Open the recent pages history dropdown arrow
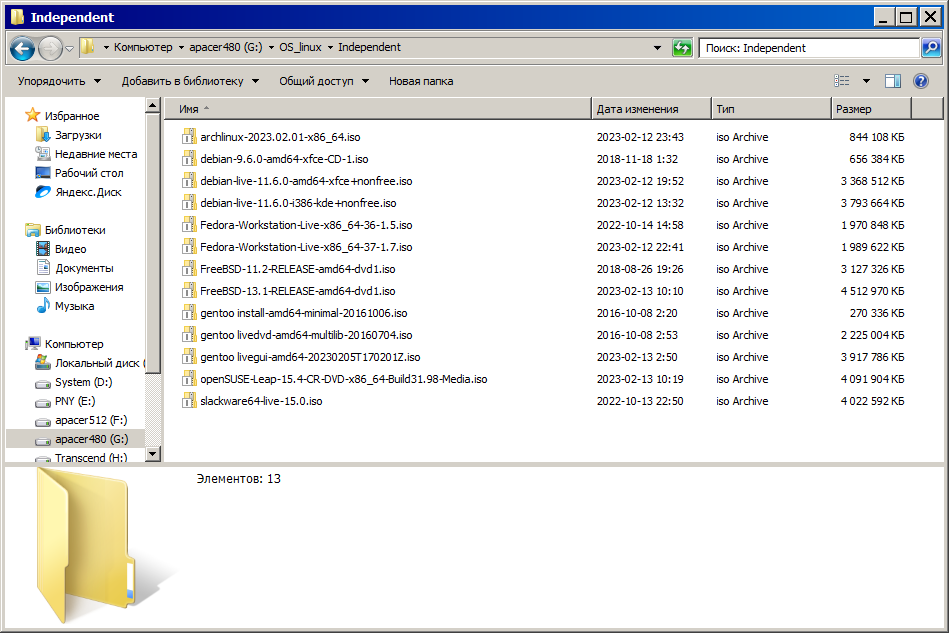The height and width of the screenshot is (633, 949). tap(70, 48)
